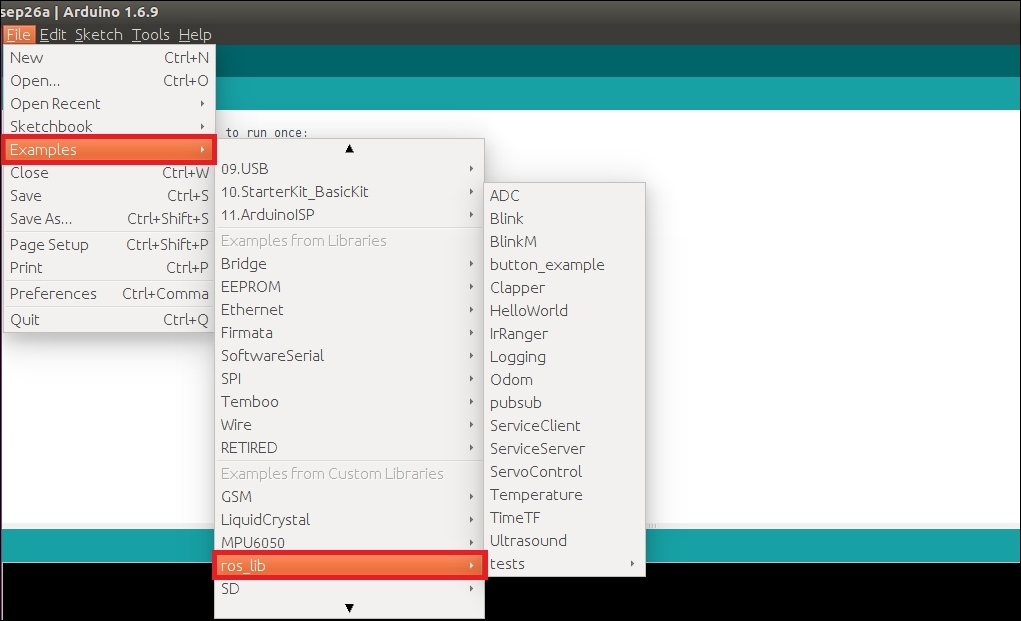
Task: Expand the Open Recent submenu
Action: click(x=109, y=104)
